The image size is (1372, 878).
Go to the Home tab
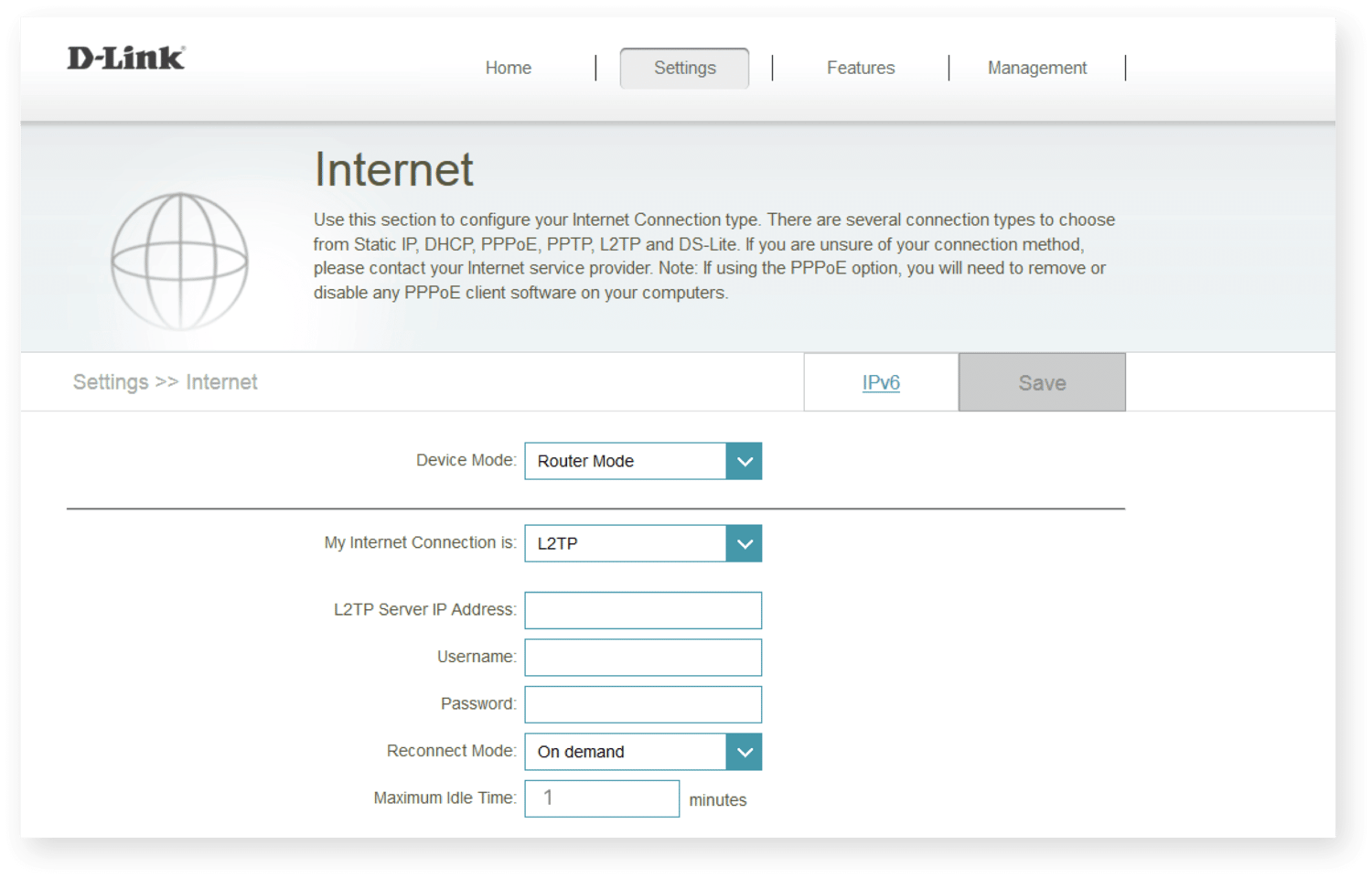tap(508, 68)
